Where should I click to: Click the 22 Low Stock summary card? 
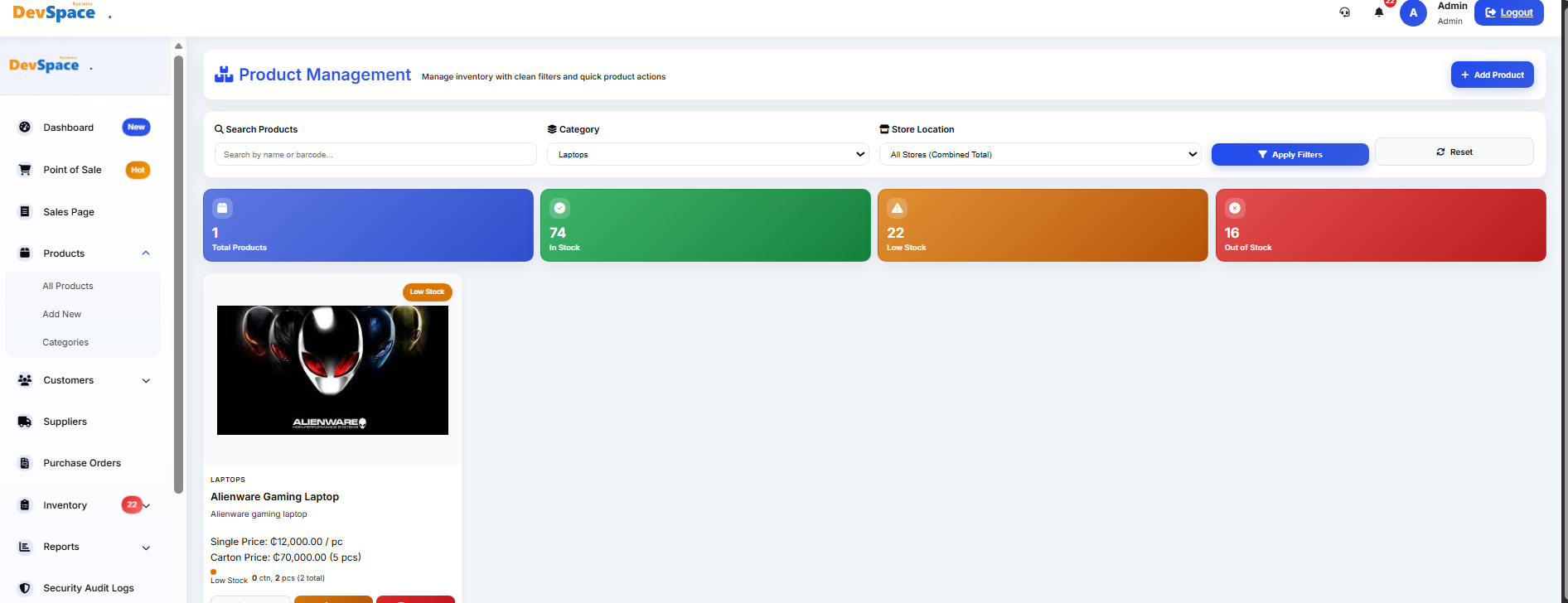click(1043, 225)
